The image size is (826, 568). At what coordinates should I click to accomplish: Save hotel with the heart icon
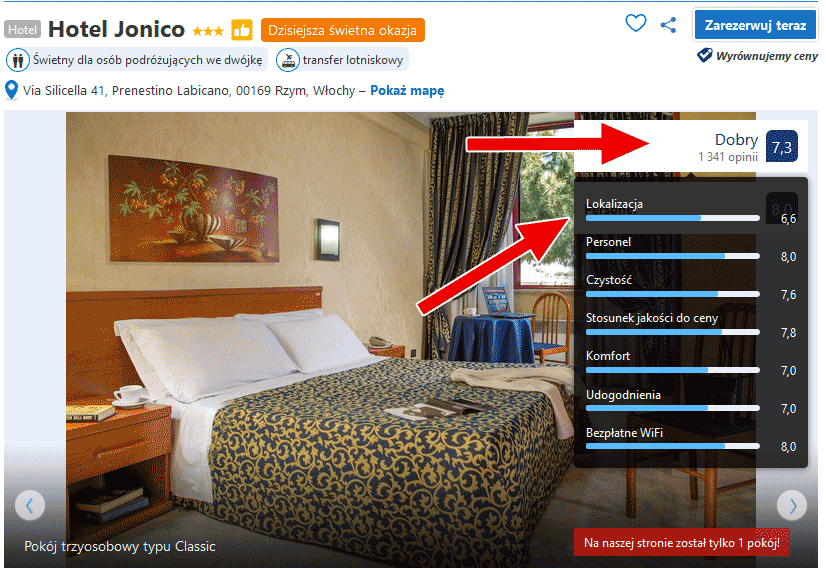635,23
